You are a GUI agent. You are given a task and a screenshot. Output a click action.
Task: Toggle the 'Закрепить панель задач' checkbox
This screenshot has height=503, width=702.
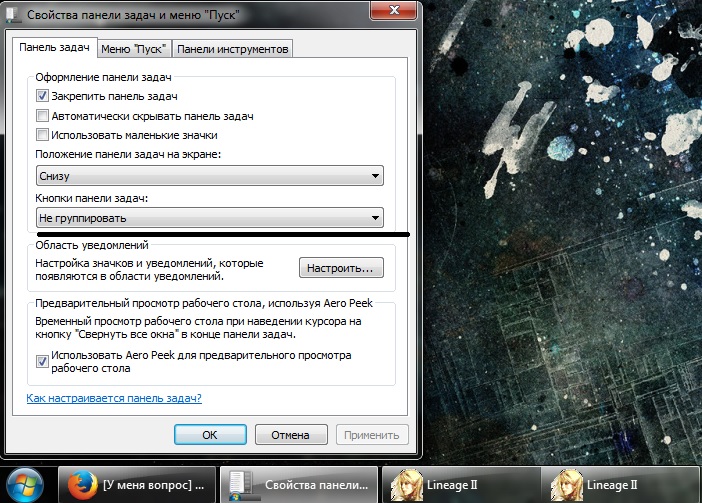coord(42,96)
